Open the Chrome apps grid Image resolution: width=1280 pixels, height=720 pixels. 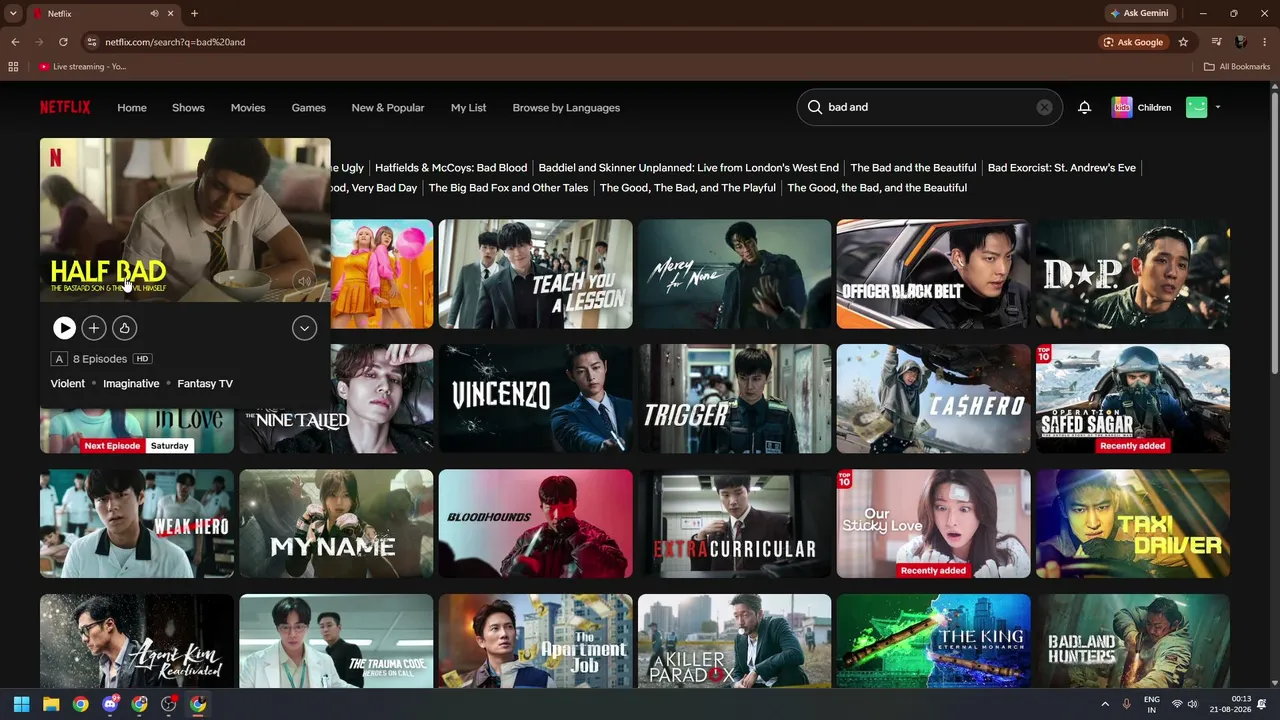(x=13, y=67)
